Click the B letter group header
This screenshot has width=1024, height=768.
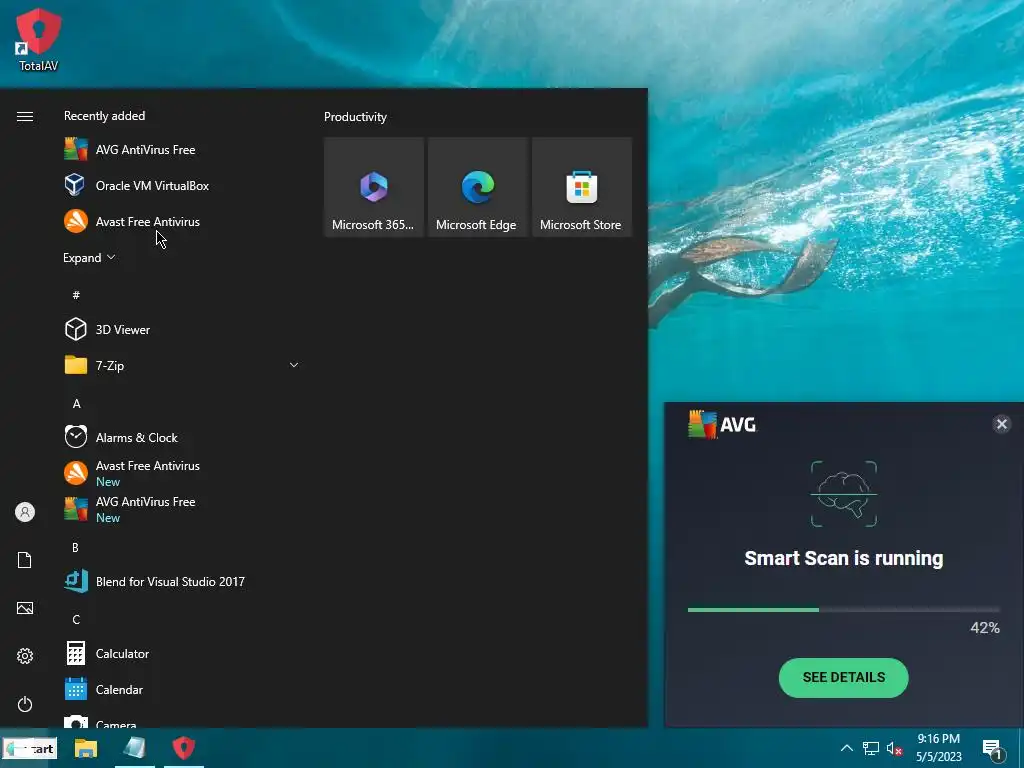(75, 547)
